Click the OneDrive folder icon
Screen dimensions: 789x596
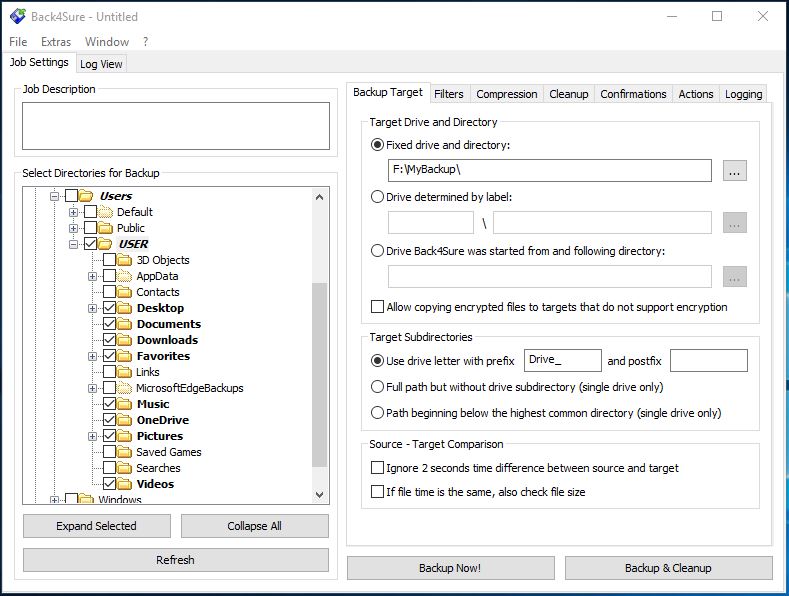124,420
